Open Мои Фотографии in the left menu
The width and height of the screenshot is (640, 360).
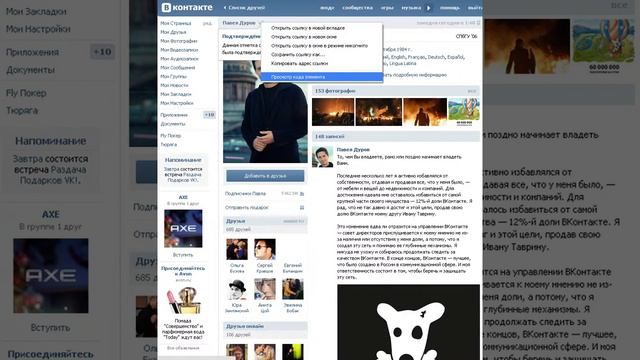(x=179, y=41)
